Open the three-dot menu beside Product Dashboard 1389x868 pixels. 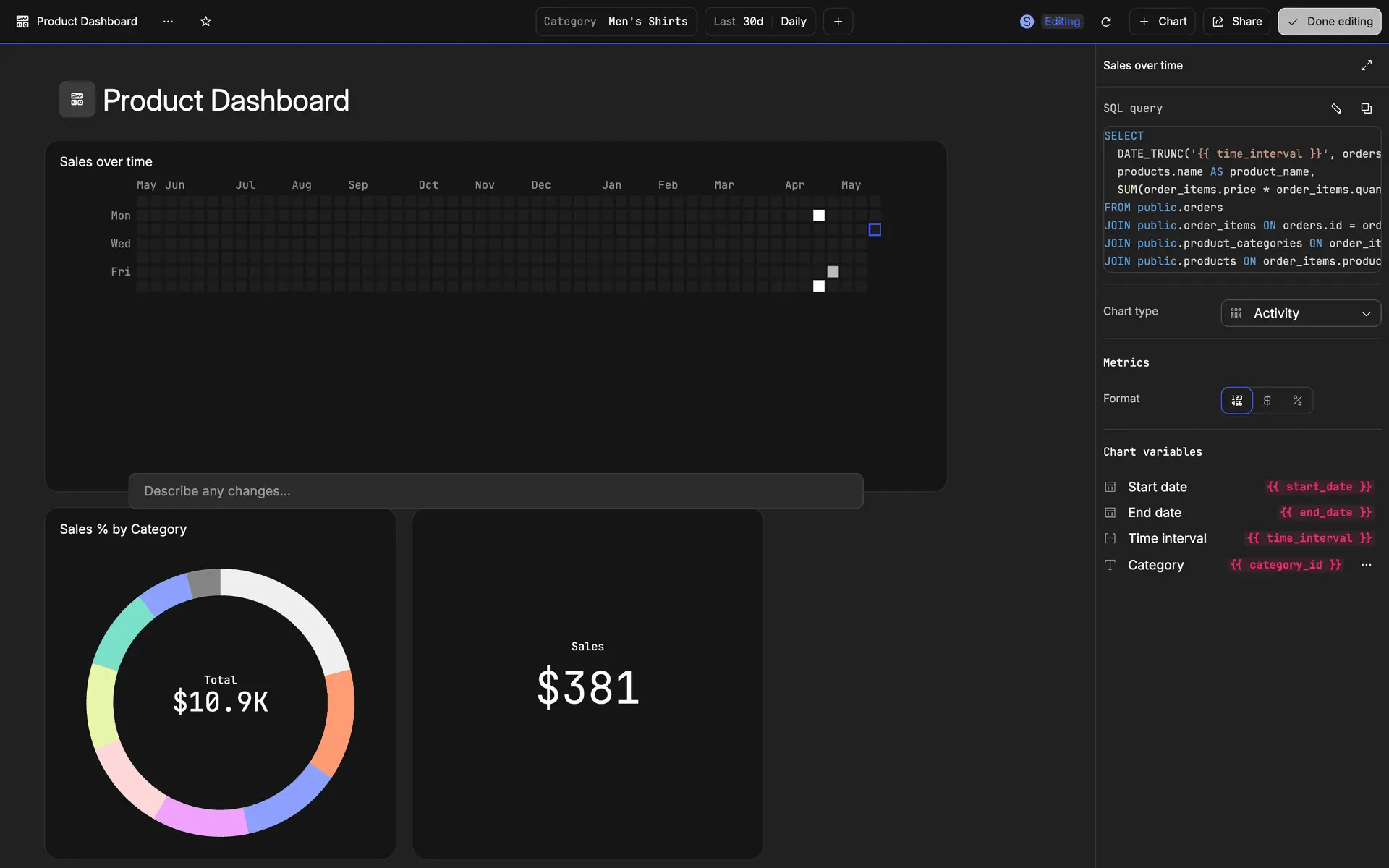click(168, 22)
